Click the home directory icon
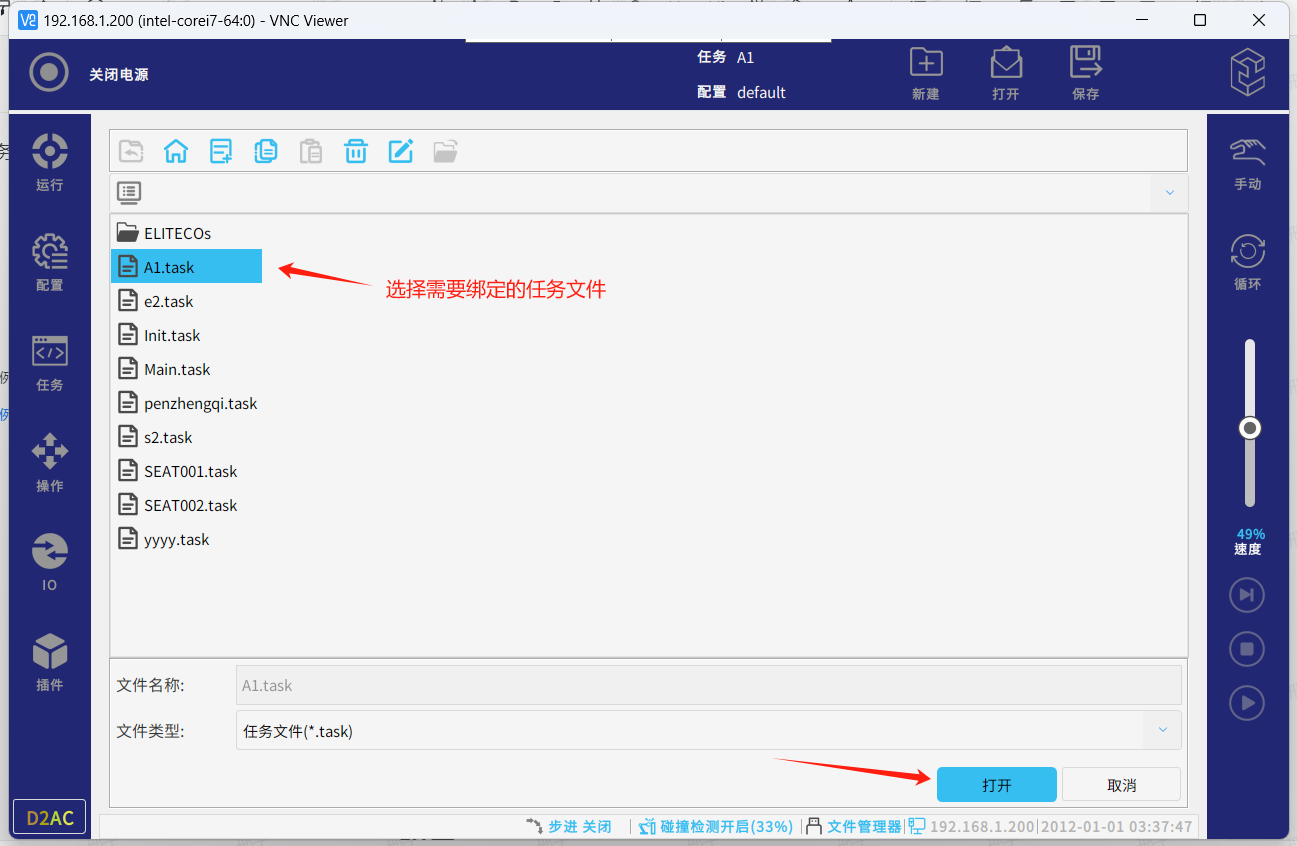The image size is (1297, 846). [x=176, y=151]
